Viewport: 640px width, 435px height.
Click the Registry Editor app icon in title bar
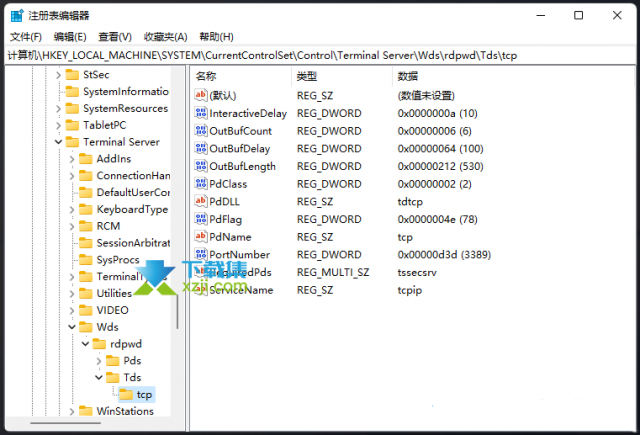click(14, 15)
